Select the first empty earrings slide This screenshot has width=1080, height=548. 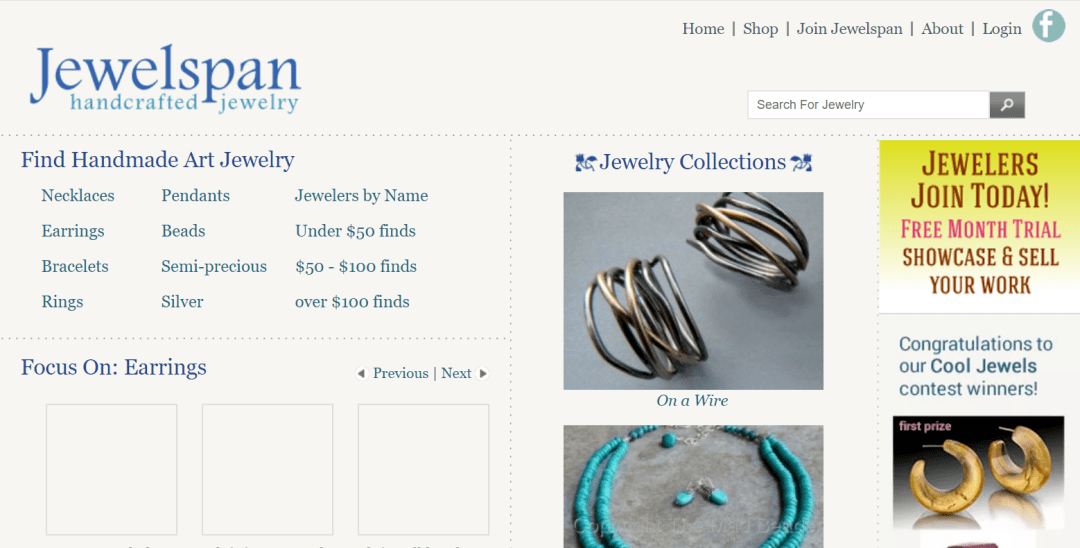click(x=112, y=470)
